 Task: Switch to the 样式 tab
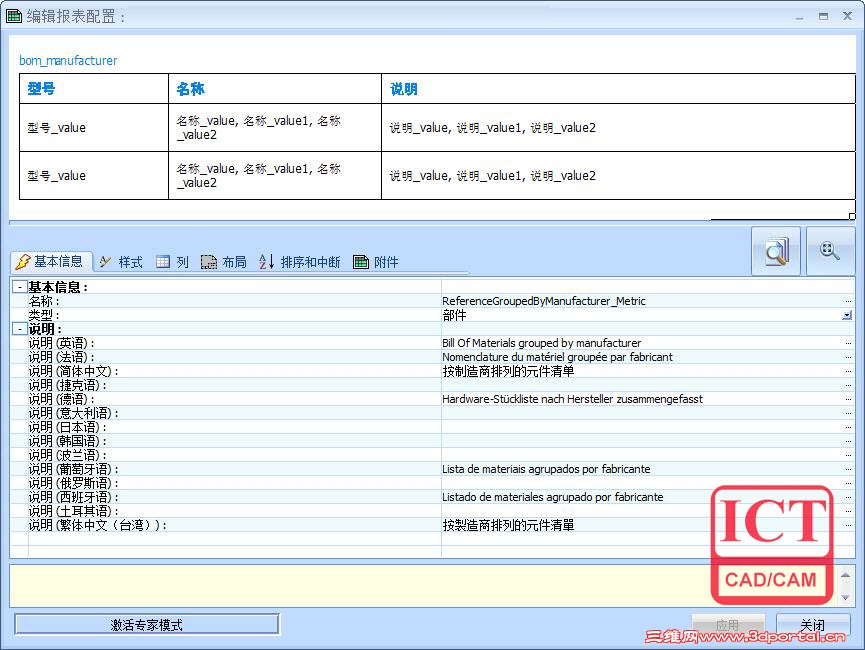121,262
